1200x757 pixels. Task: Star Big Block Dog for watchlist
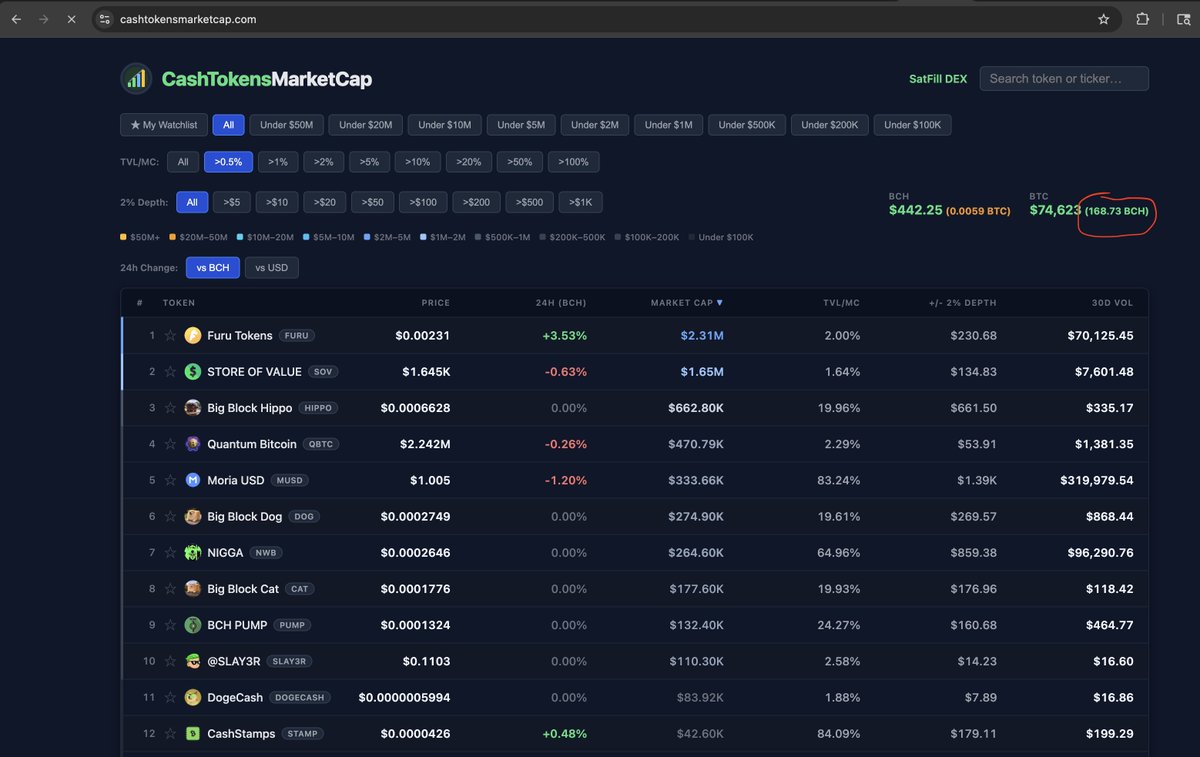point(170,517)
